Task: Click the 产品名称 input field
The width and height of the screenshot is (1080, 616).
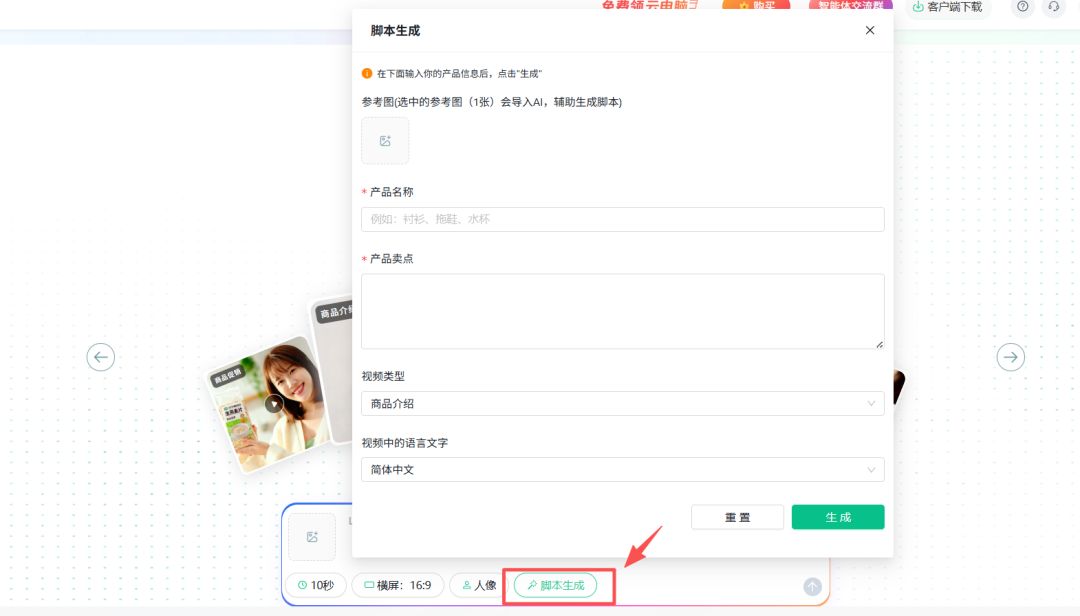Action: 622,219
